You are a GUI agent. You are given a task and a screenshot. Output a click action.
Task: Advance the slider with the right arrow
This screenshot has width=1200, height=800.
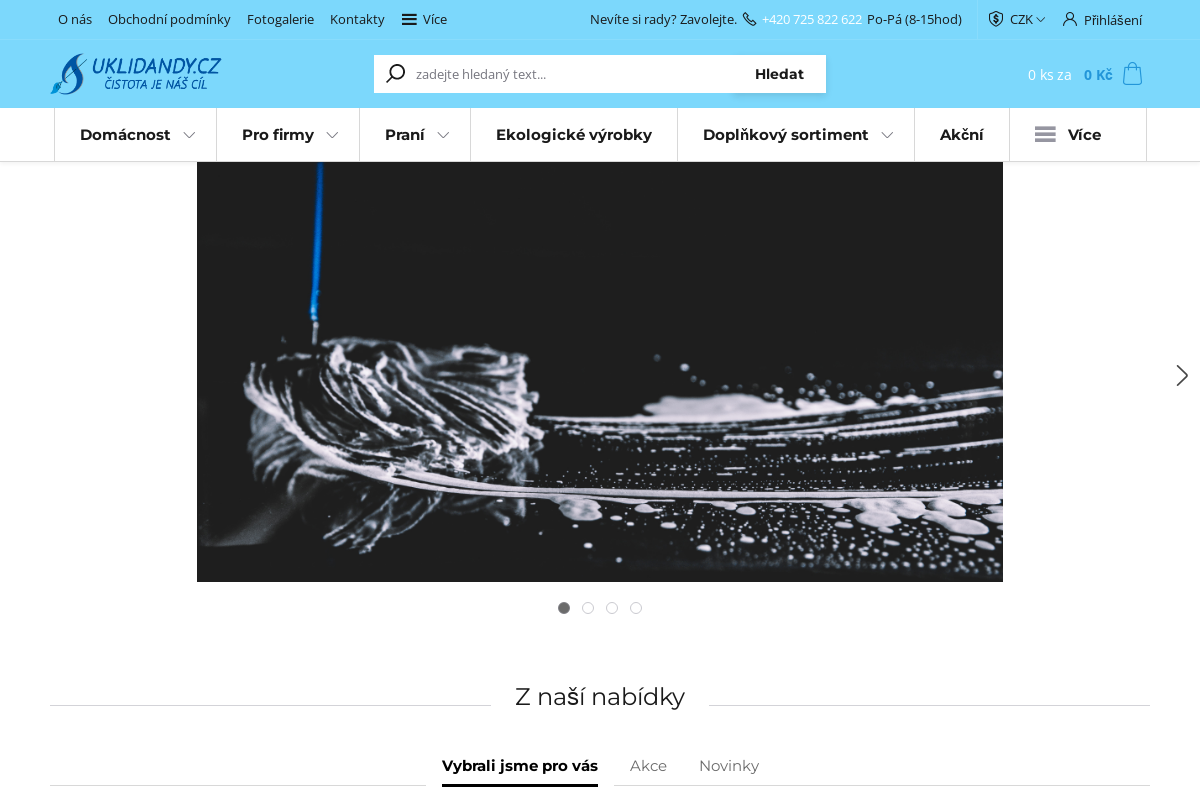click(x=1182, y=376)
